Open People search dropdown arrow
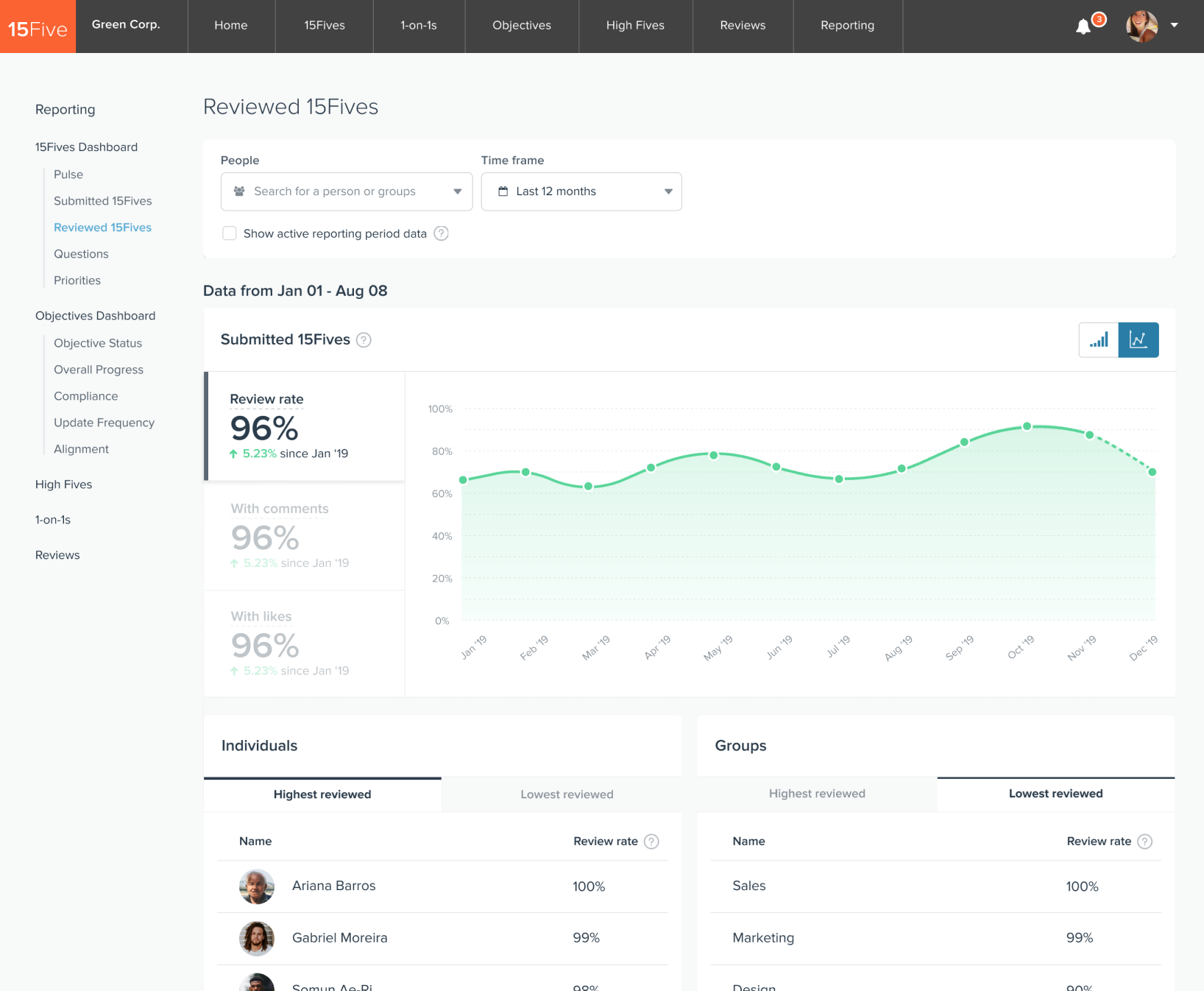Screen dimensions: 1204x991 pyautogui.click(x=457, y=191)
